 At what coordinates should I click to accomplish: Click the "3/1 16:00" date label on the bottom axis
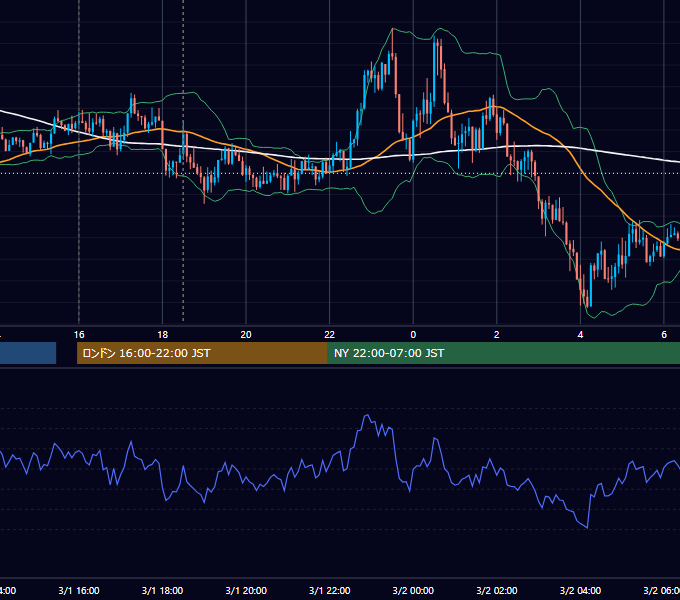[79, 590]
